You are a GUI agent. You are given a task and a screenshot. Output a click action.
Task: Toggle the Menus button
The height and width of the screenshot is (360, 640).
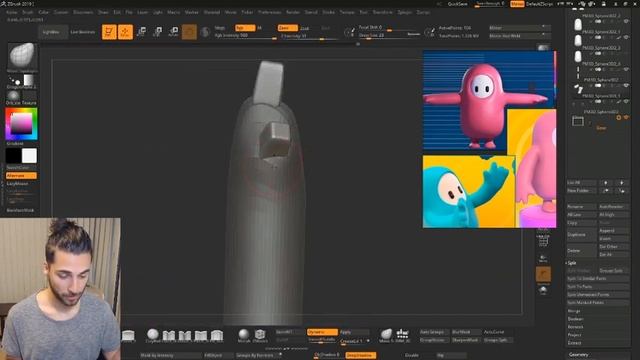click(517, 4)
